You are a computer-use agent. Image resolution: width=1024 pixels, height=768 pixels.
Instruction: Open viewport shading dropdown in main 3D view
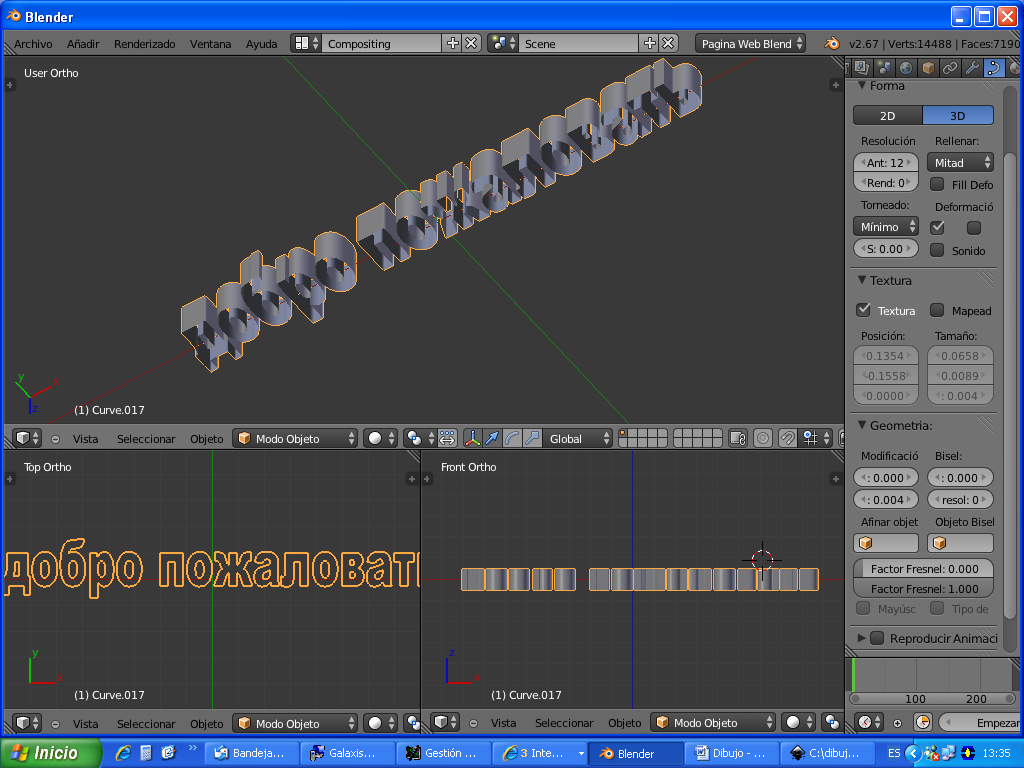(x=380, y=438)
